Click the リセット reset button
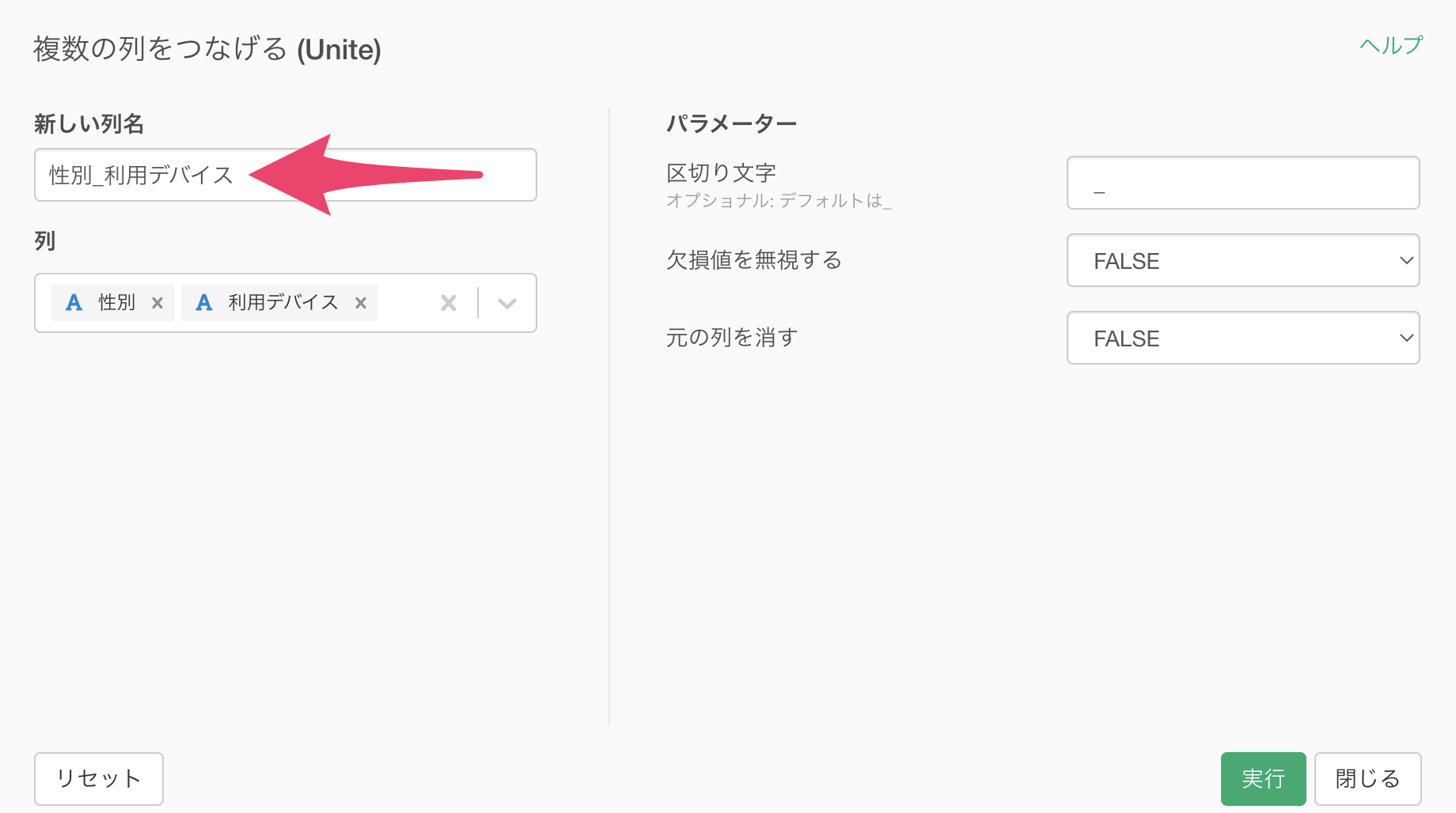The image size is (1456, 813). (99, 779)
